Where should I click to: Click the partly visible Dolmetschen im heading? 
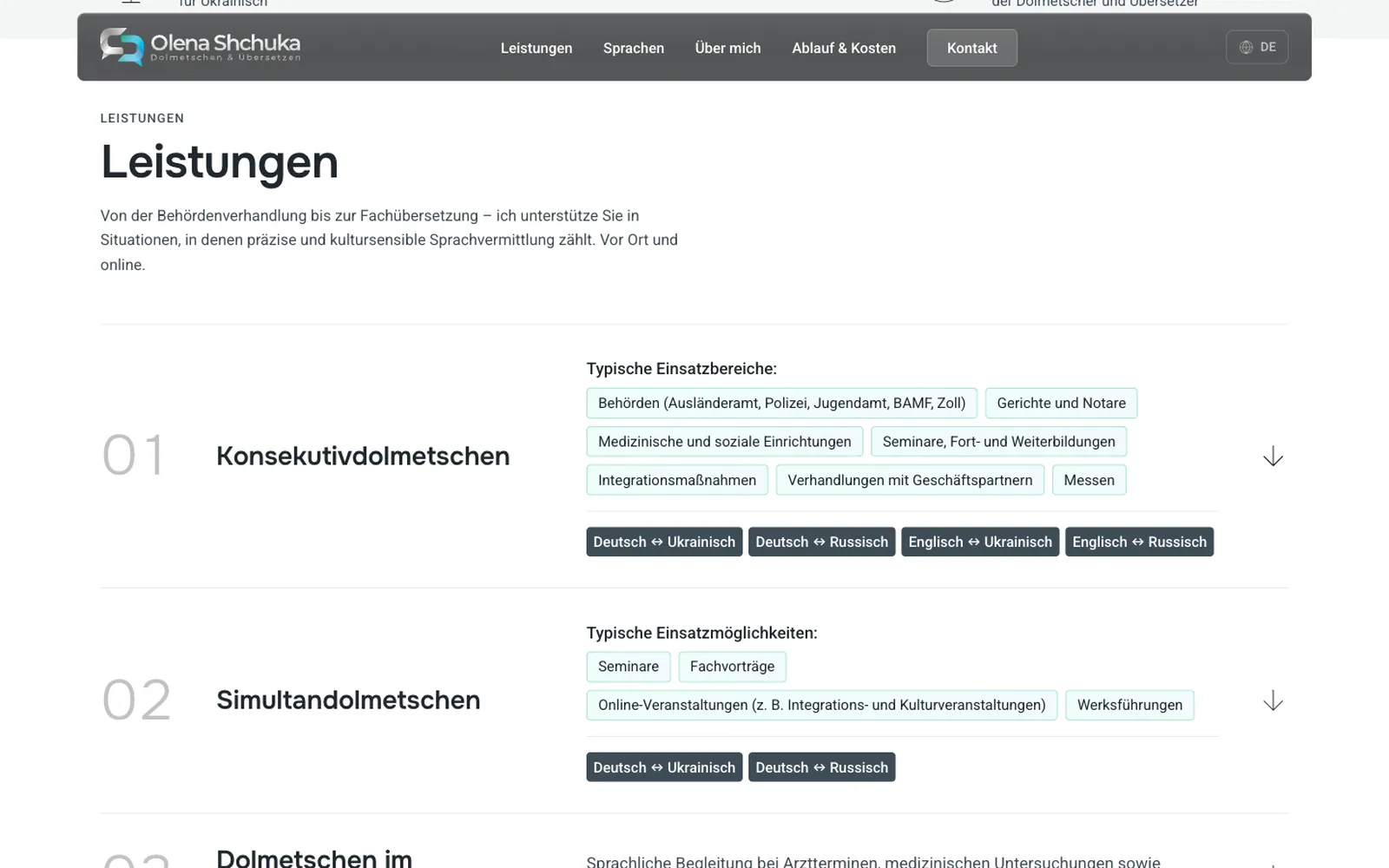[314, 858]
